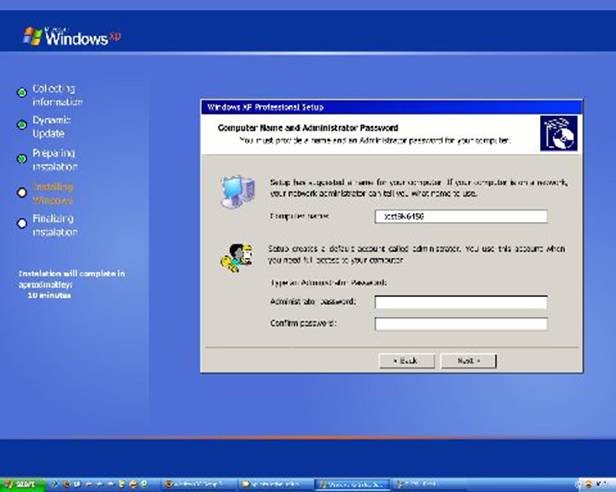
Task: Click the 'Finalizing installation' step text
Action: pos(55,225)
